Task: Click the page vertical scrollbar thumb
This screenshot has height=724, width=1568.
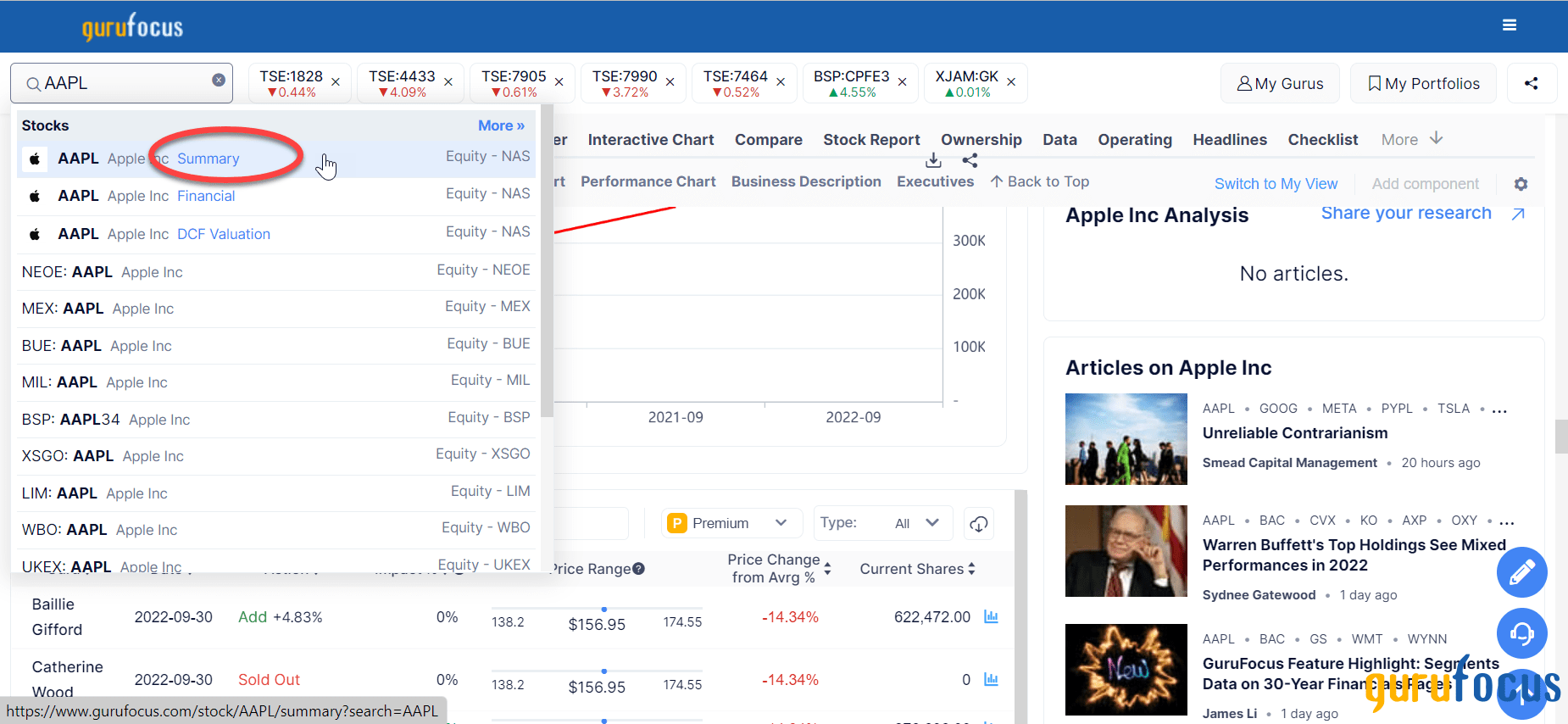Action: pyautogui.click(x=1561, y=437)
